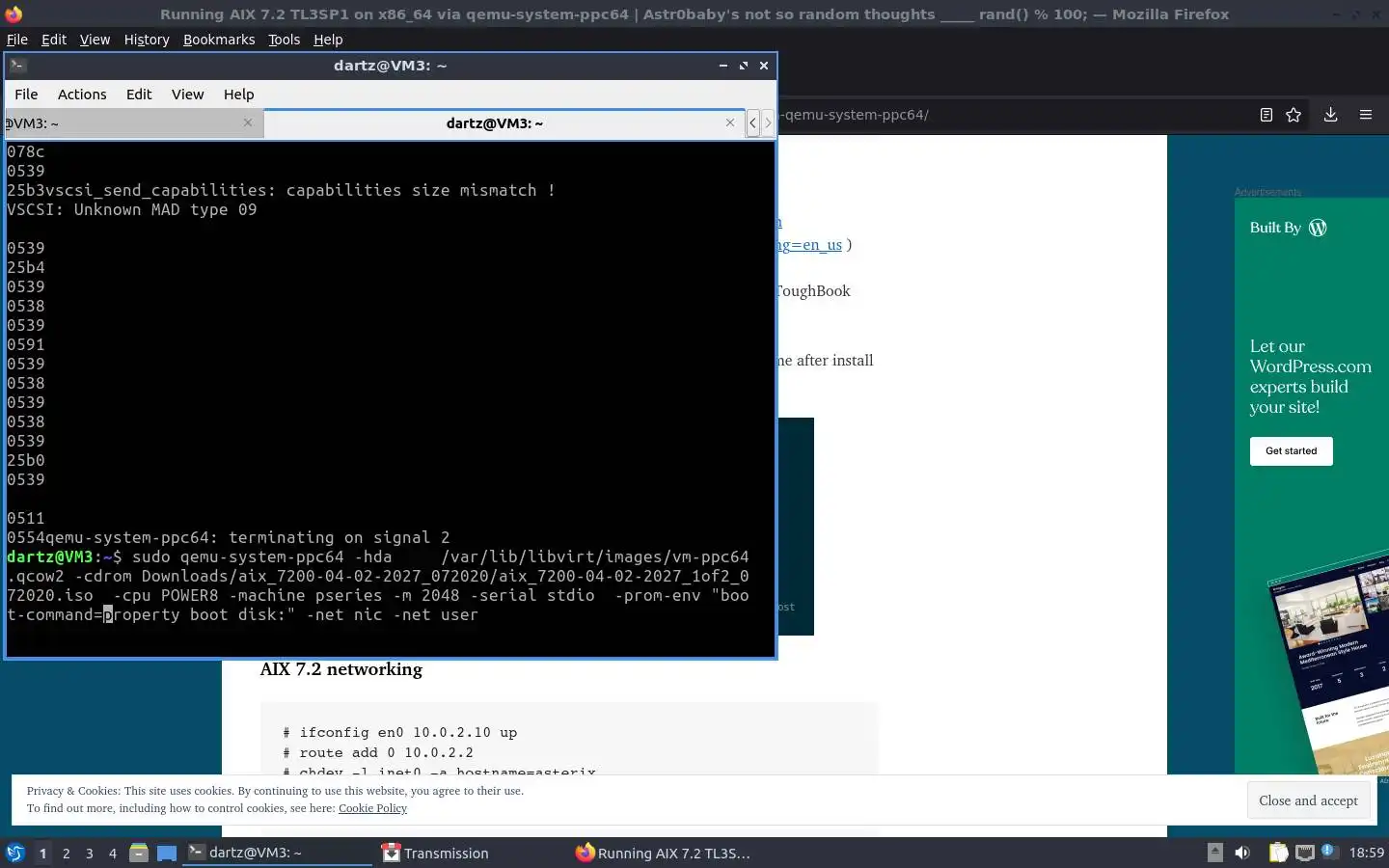Bookmark this page with the star icon
Screen dimensions: 1389x868
[x=1294, y=115]
